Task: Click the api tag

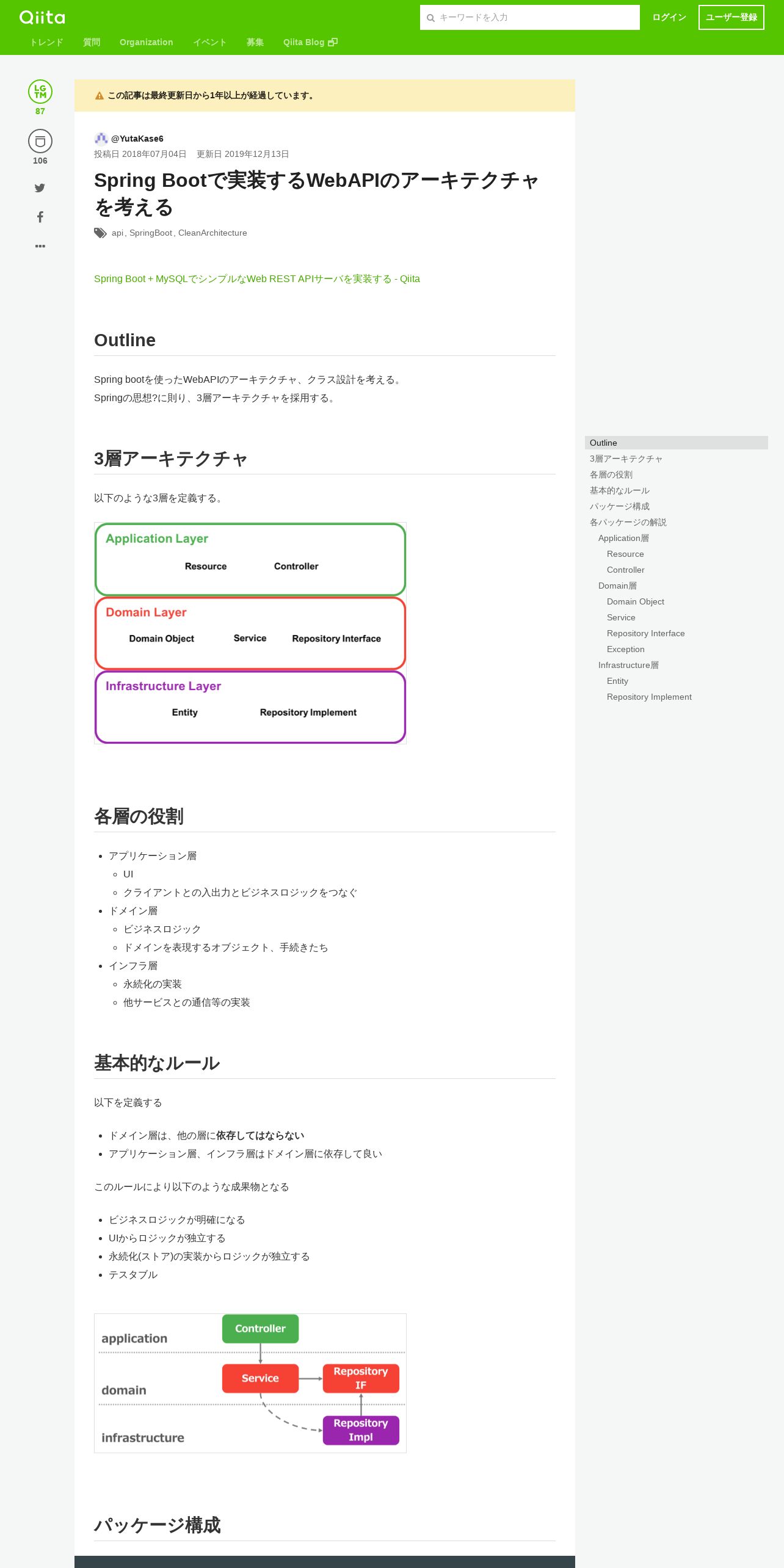Action: [118, 233]
